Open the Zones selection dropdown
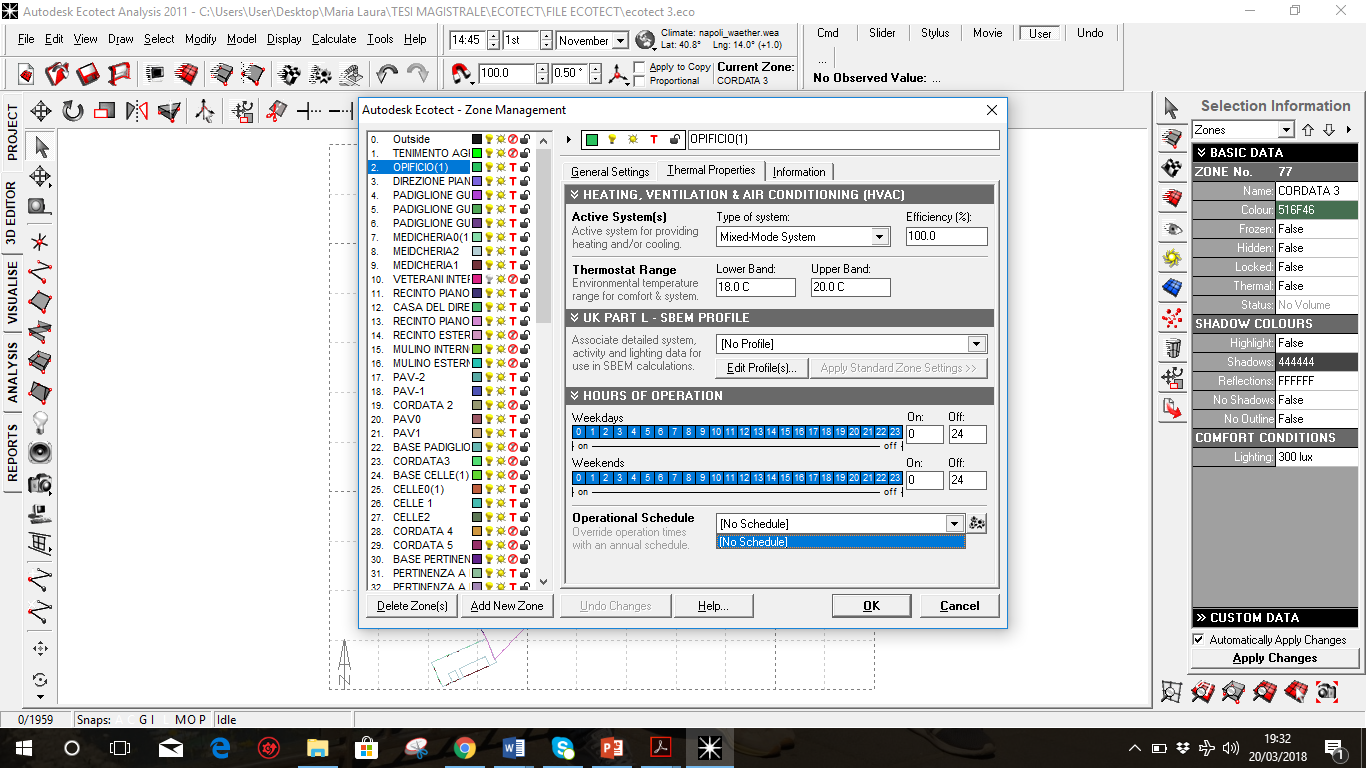Viewport: 1366px width, 768px height. [1286, 130]
